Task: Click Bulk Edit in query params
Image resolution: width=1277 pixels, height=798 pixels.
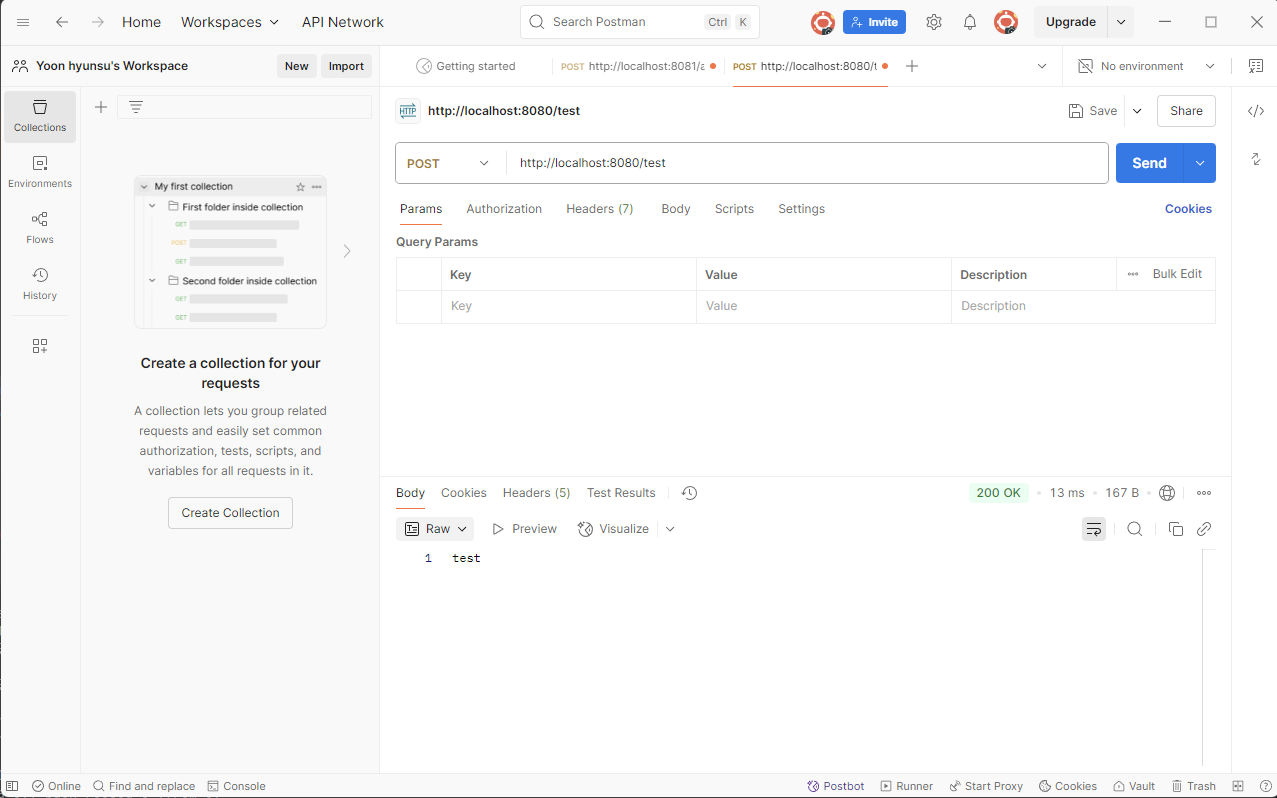Action: [x=1177, y=274]
